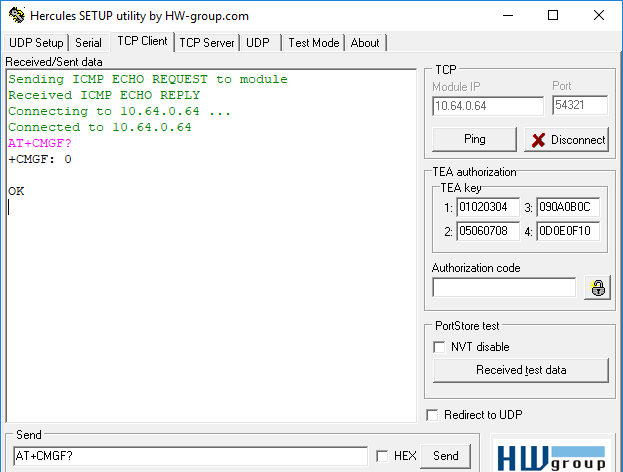Click the Received test data button
Screen dimensions: 623x472
pos(521,370)
